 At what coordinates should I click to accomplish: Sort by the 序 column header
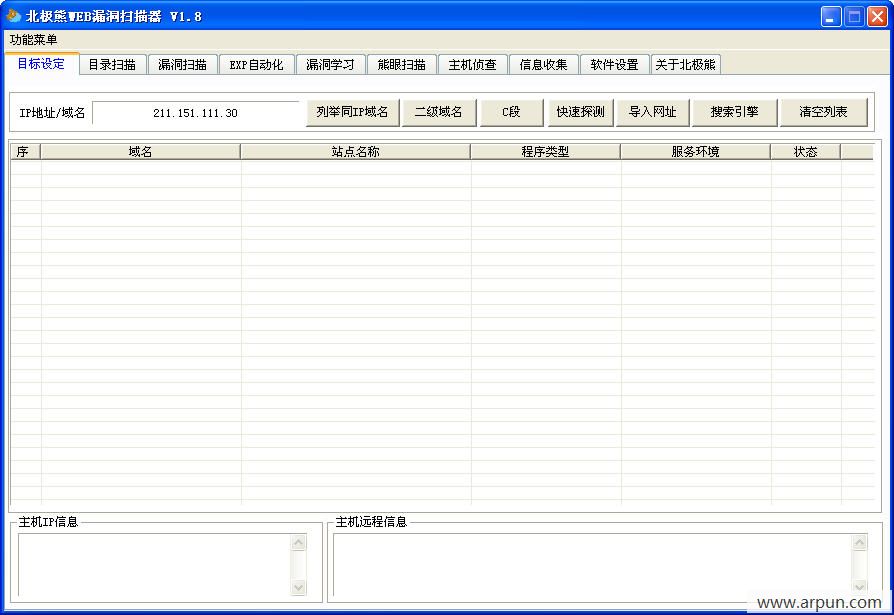(26, 152)
